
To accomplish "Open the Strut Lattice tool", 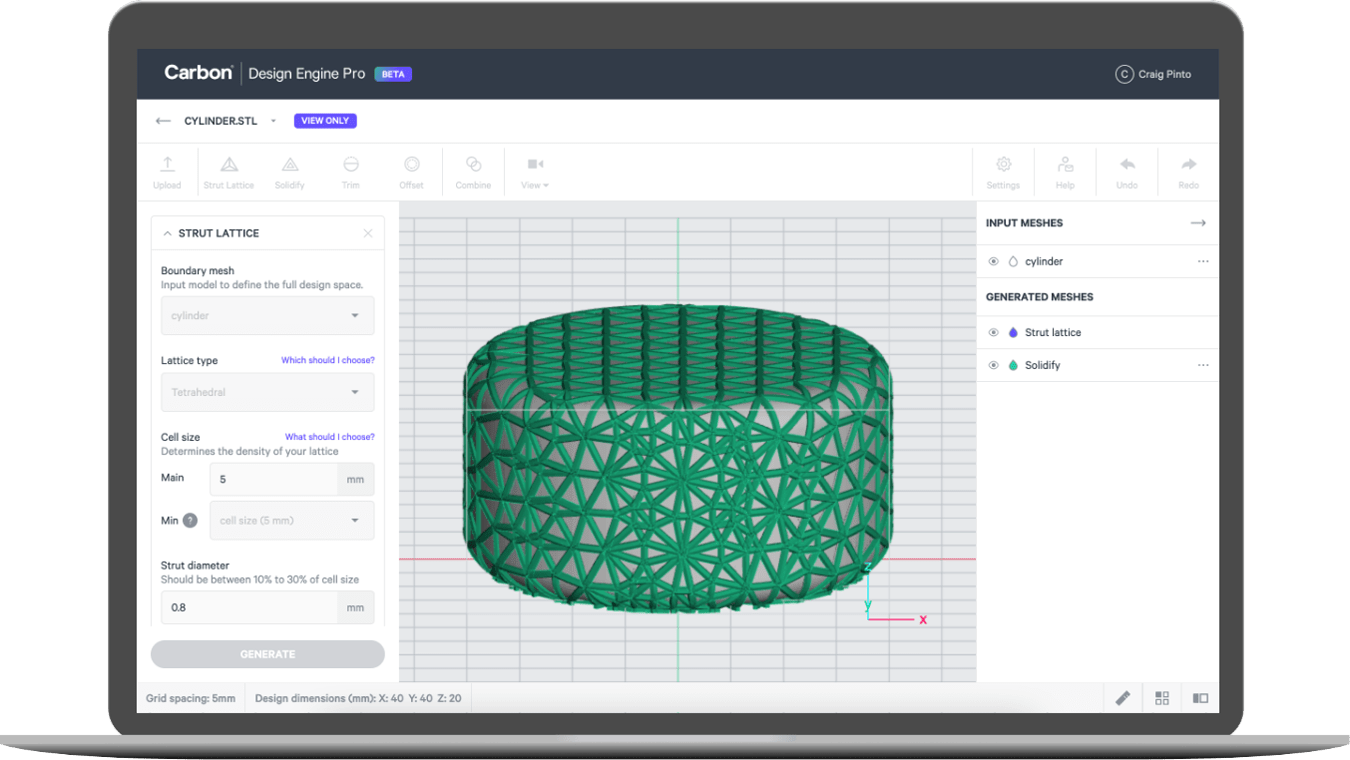I will pyautogui.click(x=228, y=171).
